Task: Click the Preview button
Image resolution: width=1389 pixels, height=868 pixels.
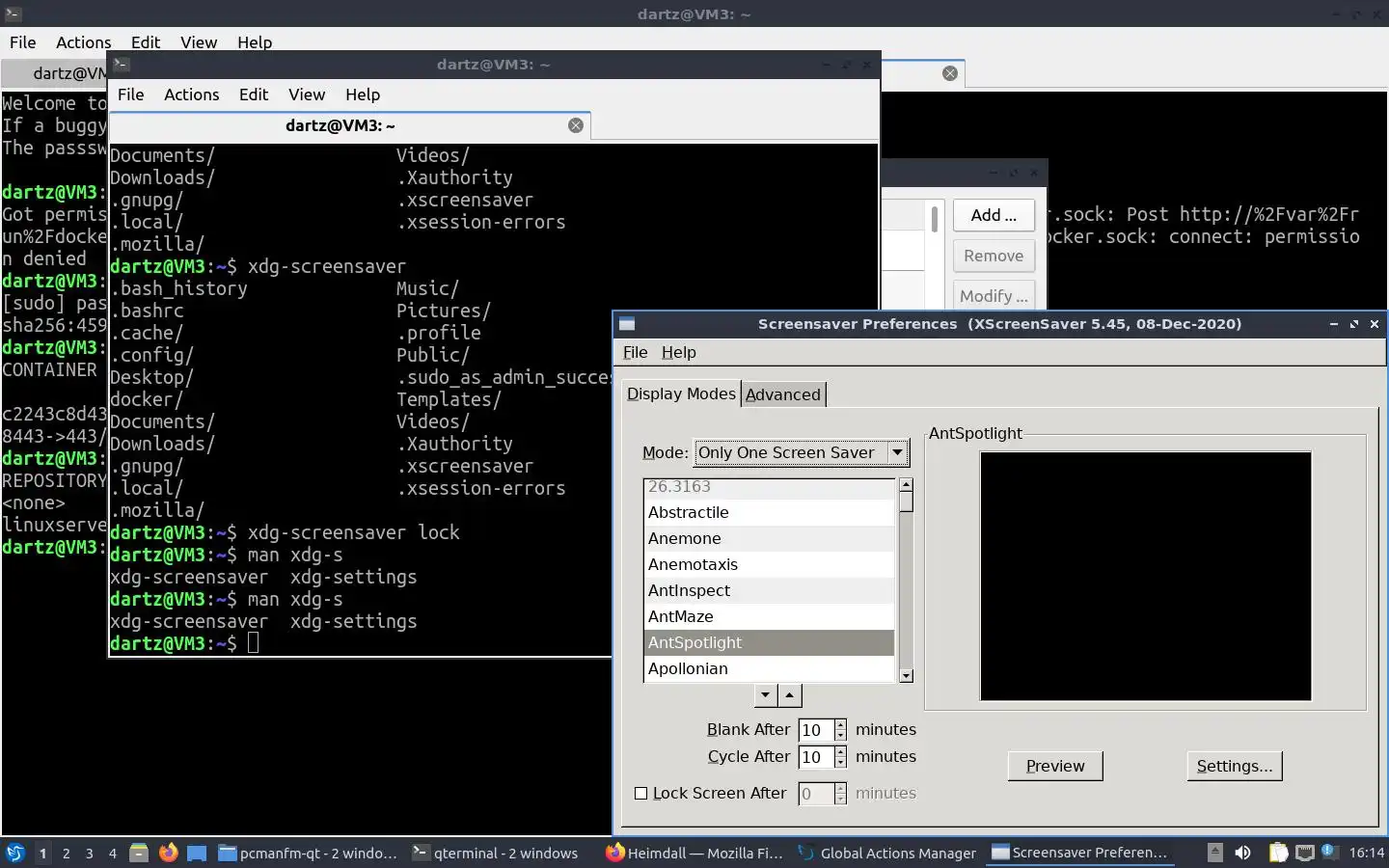Action: point(1055,766)
